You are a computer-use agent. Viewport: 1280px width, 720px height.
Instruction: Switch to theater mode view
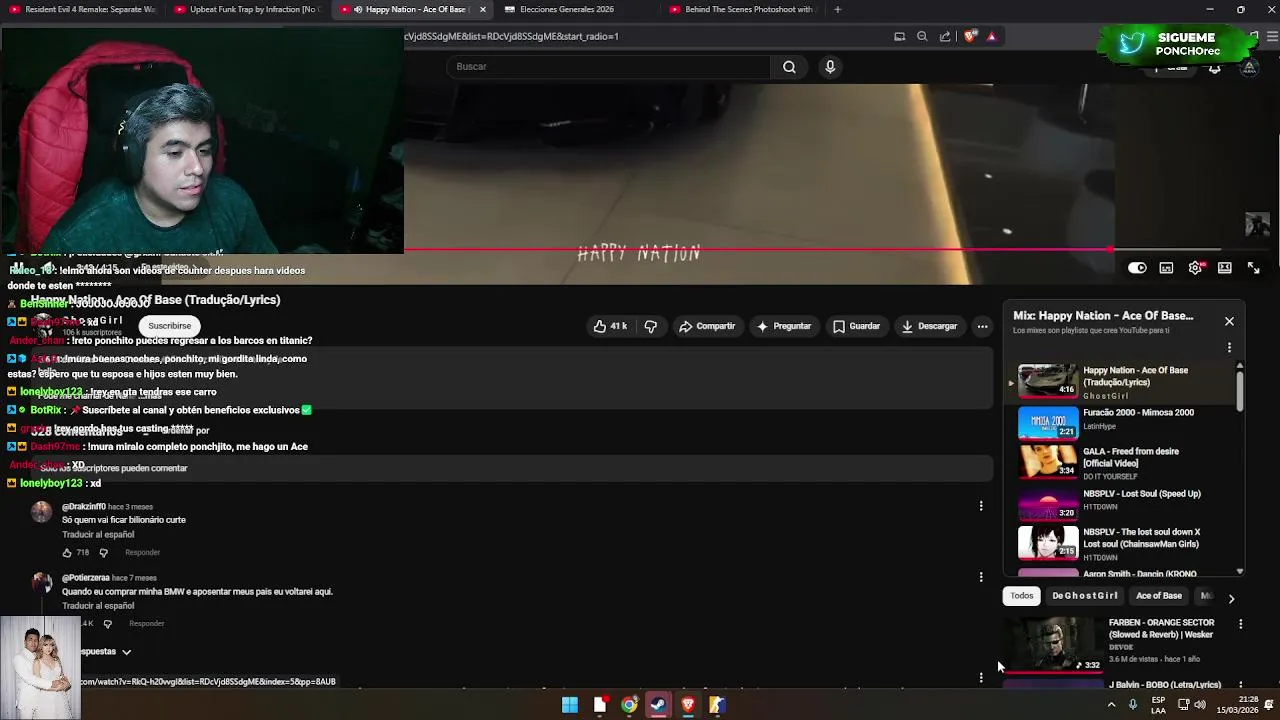[x=1224, y=268]
